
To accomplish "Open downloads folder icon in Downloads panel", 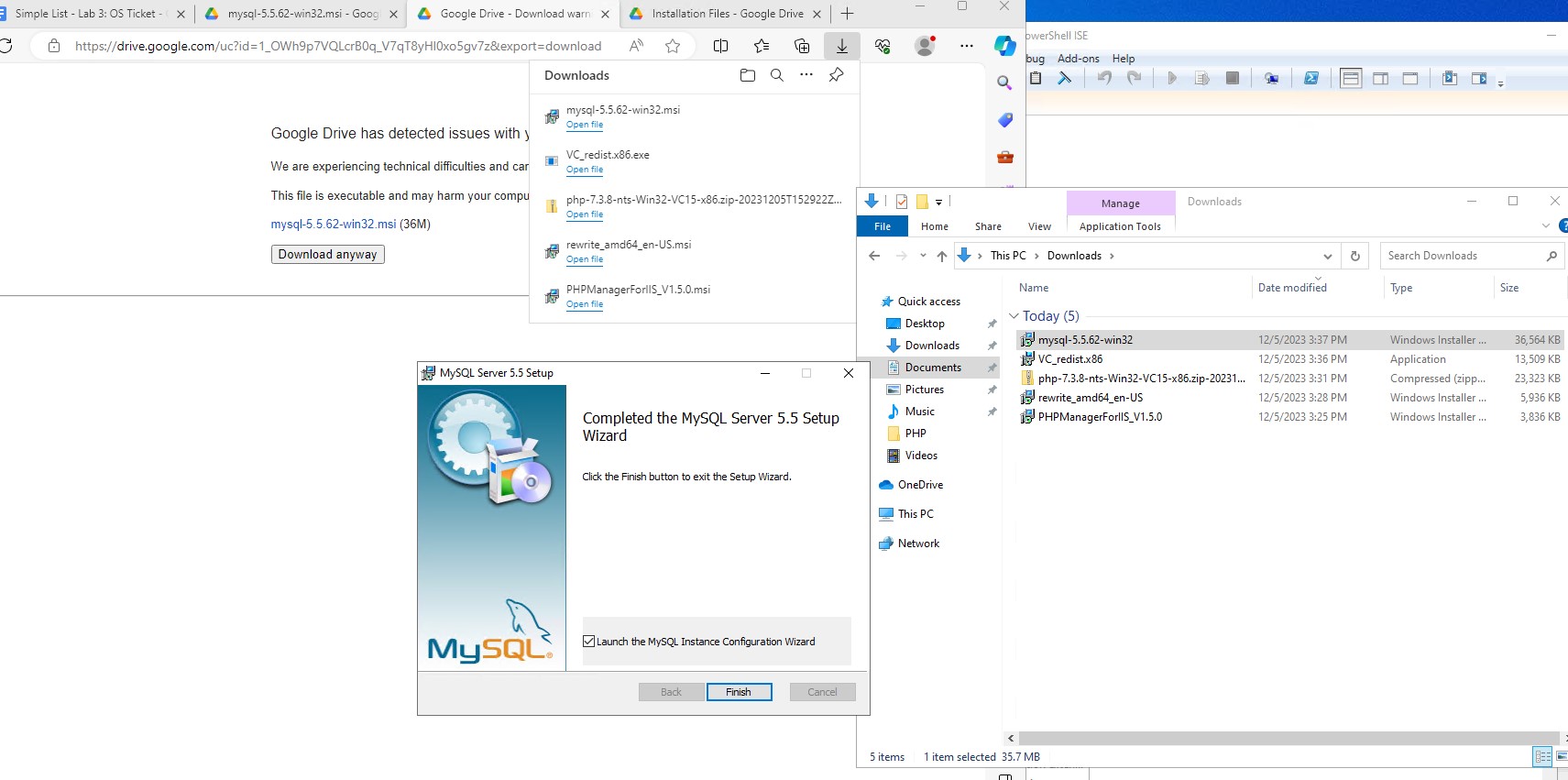I will (x=748, y=75).
